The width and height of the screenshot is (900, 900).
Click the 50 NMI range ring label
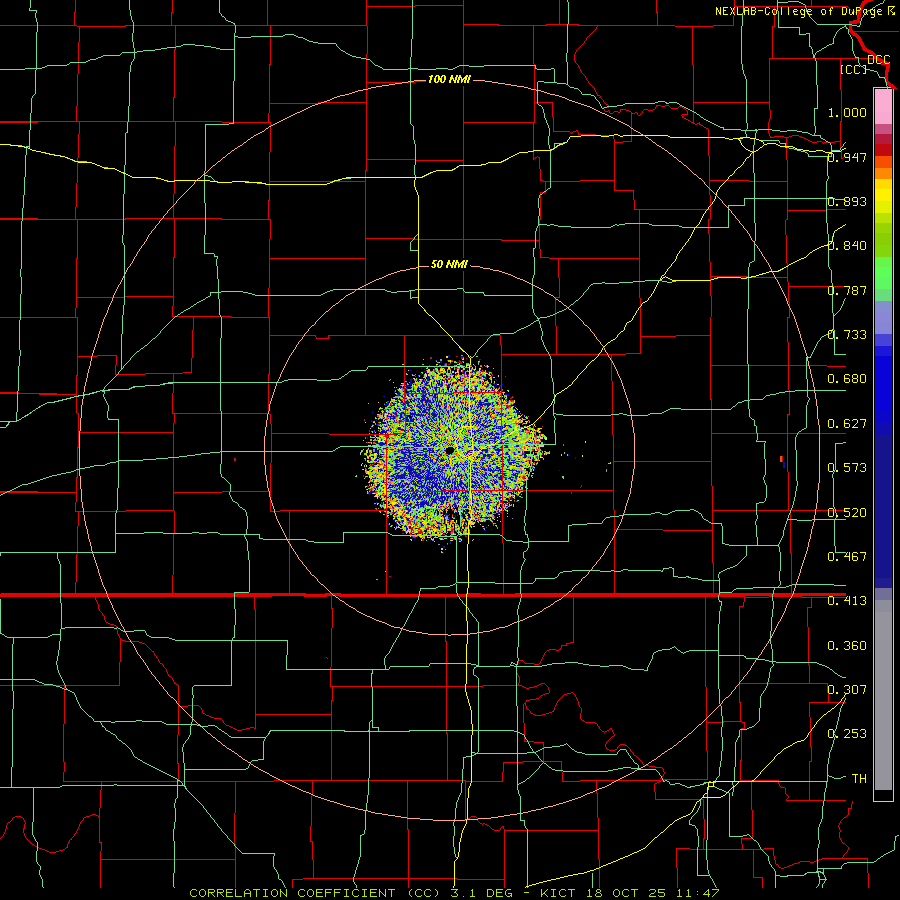coord(449,264)
